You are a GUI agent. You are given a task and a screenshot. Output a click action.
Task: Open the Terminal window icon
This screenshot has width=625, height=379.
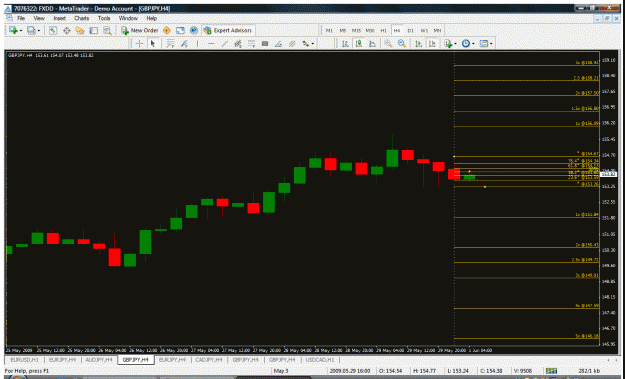(94, 30)
